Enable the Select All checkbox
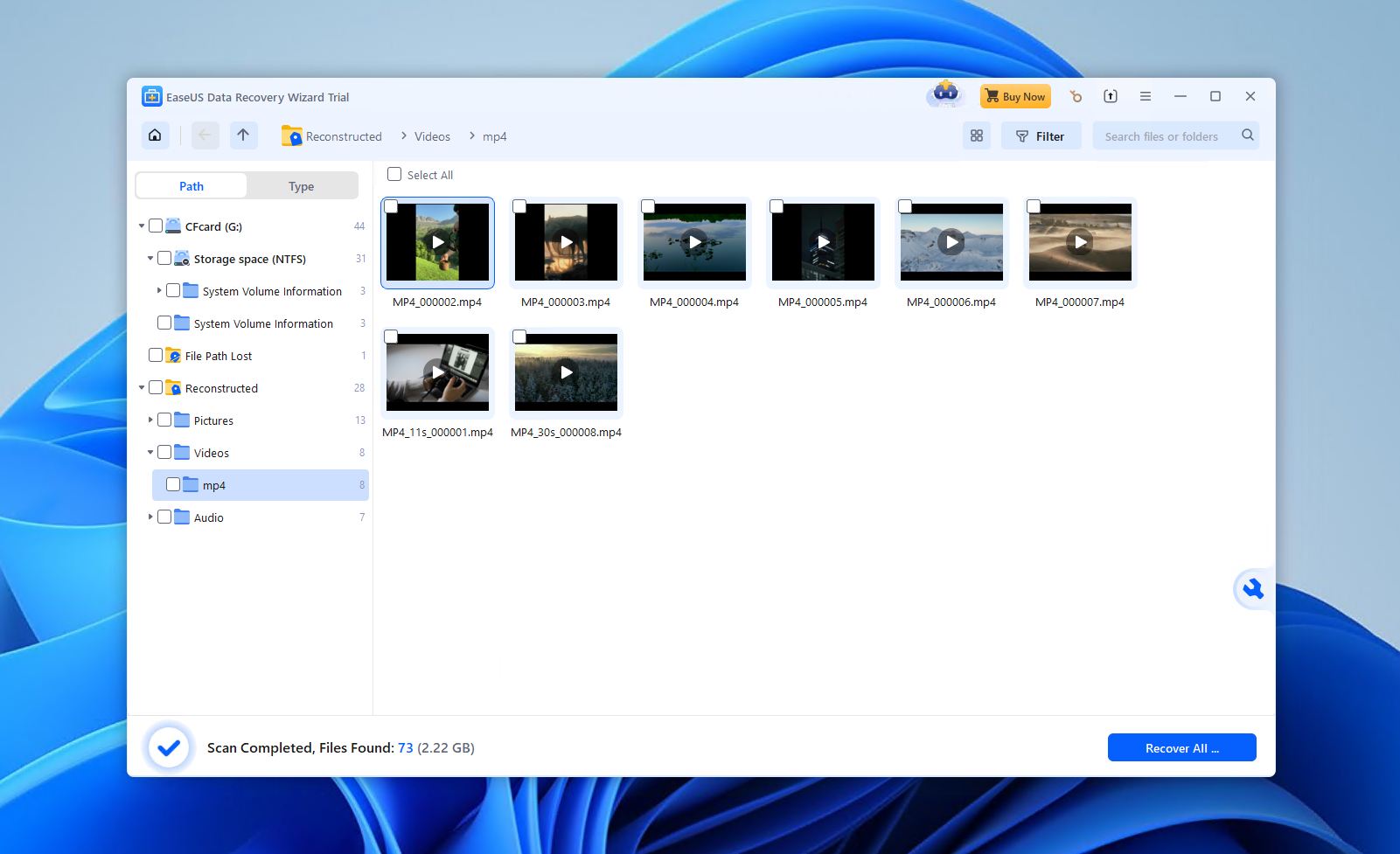The height and width of the screenshot is (854, 1400). 394,174
